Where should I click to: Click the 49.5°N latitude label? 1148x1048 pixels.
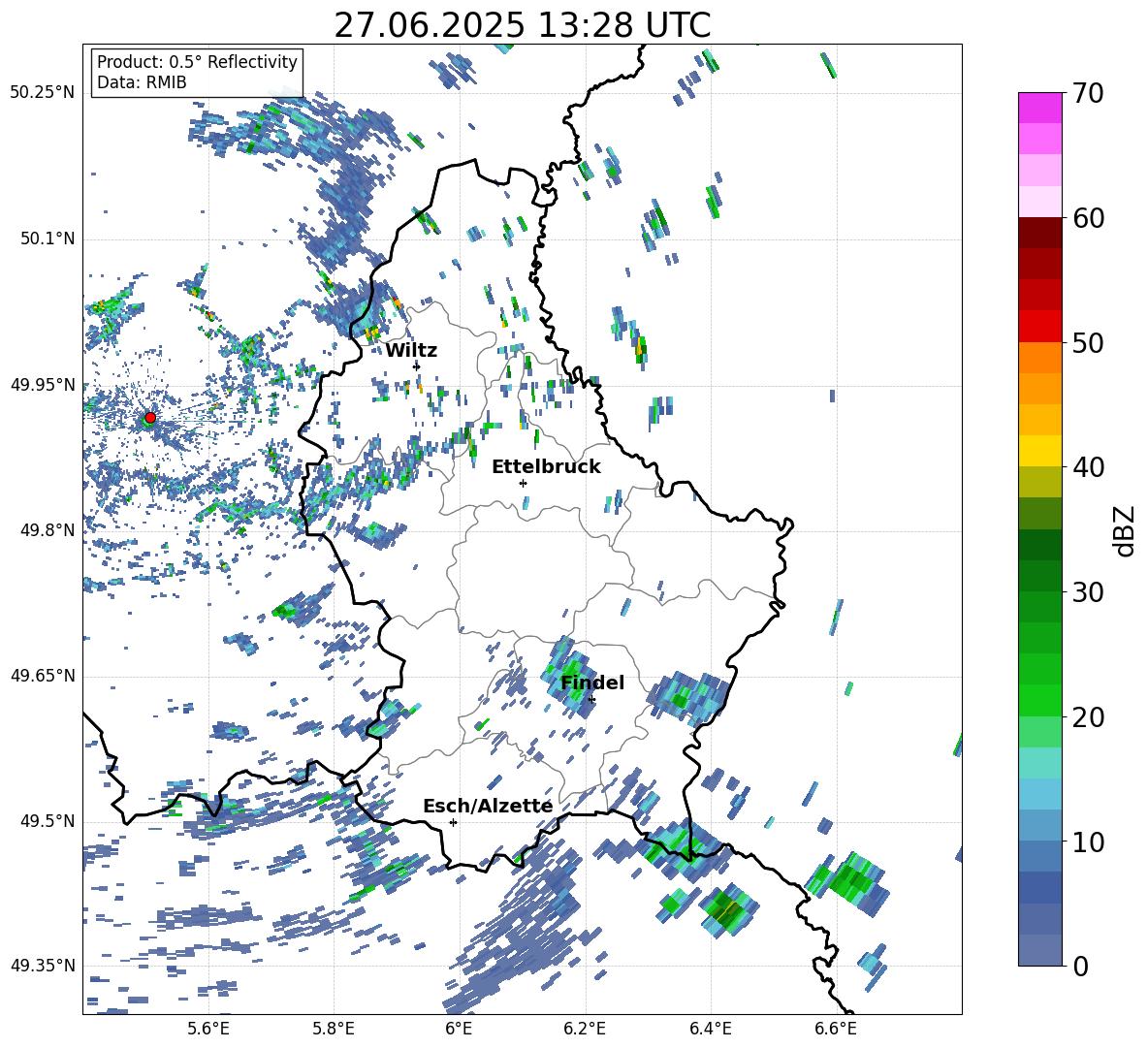pyautogui.click(x=47, y=821)
